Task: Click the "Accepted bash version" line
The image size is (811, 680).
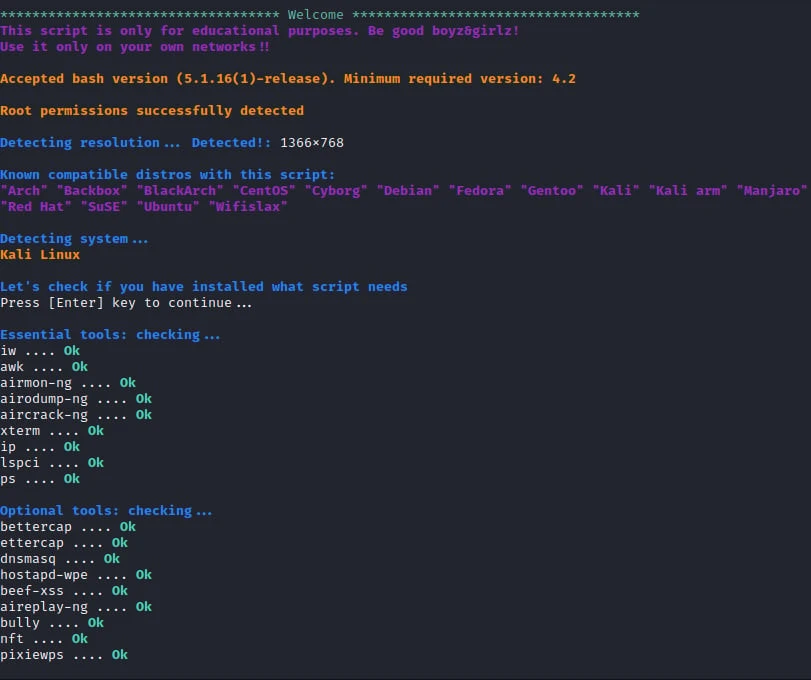Action: click(288, 79)
